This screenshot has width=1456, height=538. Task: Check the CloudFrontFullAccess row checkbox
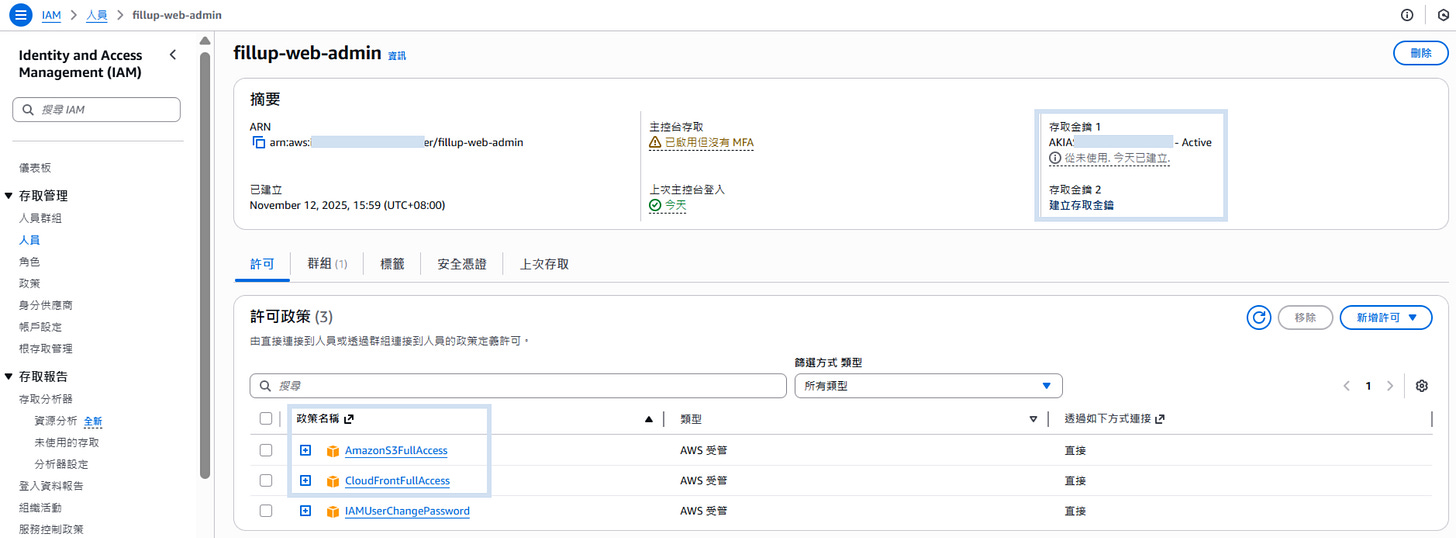tap(265, 481)
